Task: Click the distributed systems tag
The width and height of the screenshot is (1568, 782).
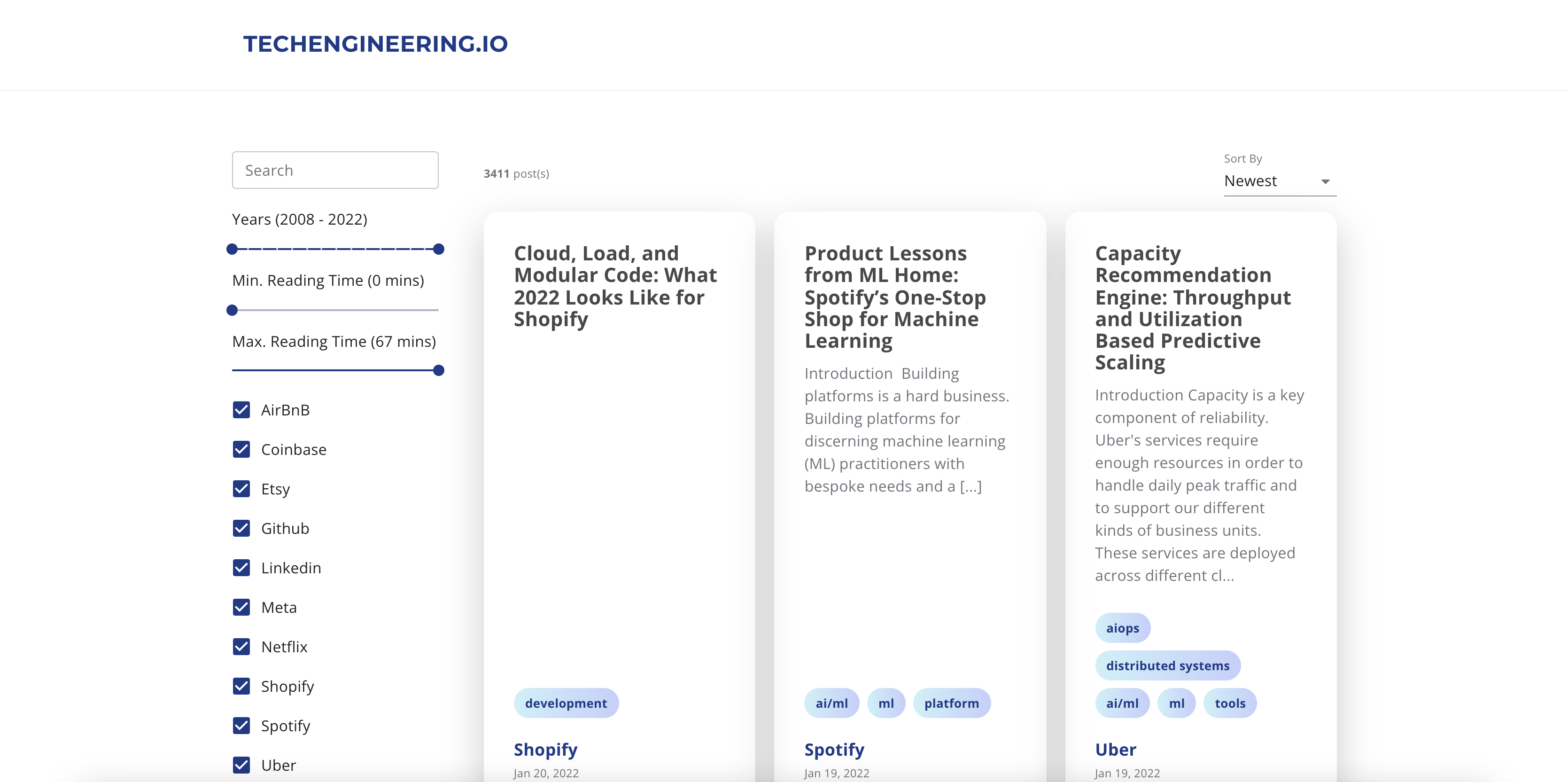Action: pos(1167,665)
